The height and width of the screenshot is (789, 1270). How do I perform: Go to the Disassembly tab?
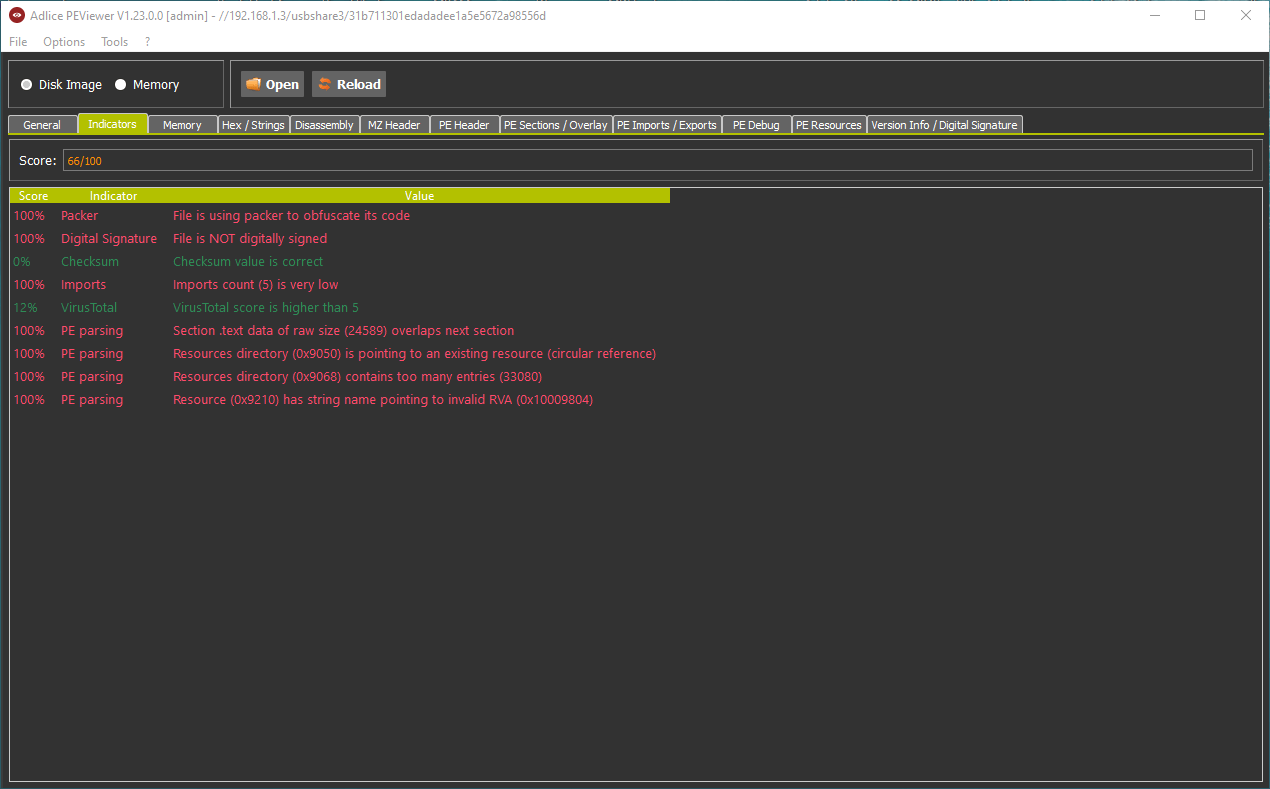[x=324, y=125]
